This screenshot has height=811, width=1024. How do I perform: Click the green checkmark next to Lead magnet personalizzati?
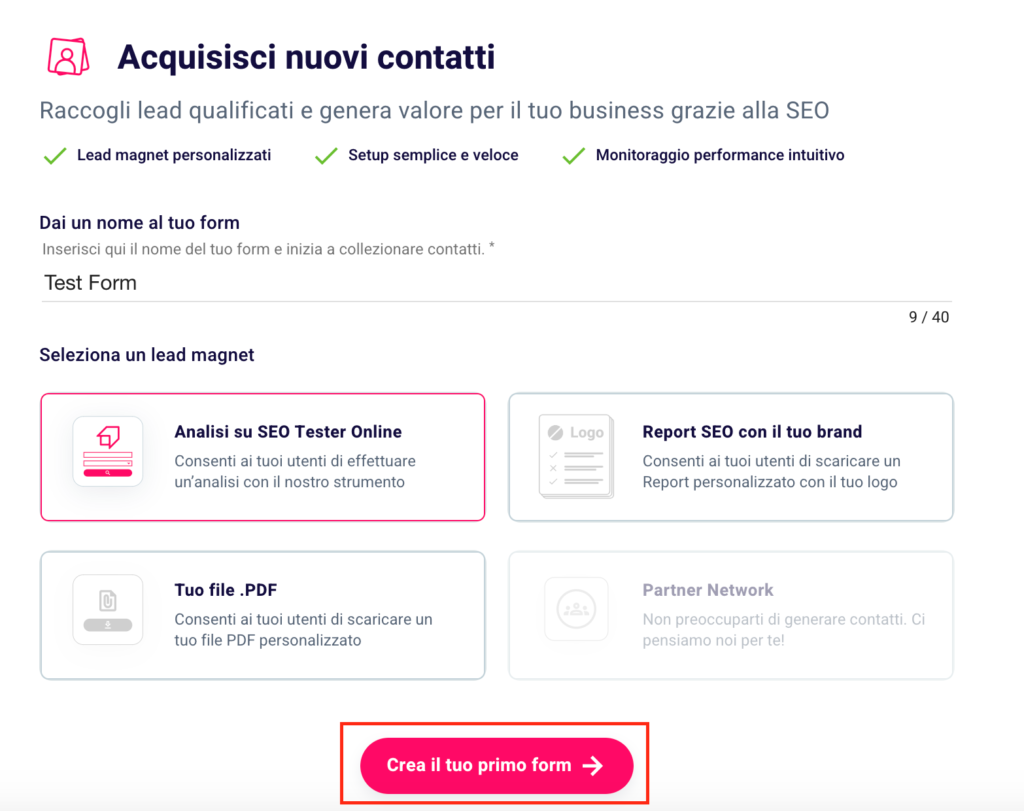[55, 156]
